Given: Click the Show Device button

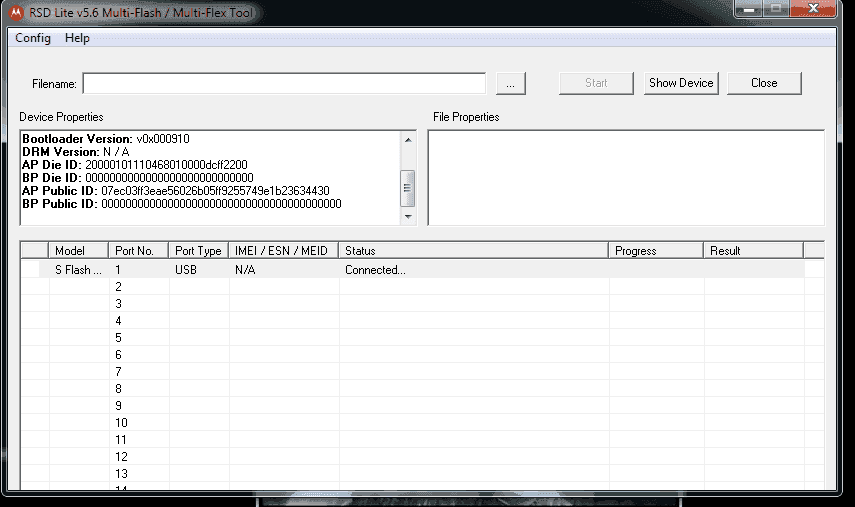Looking at the screenshot, I should click(x=681, y=83).
